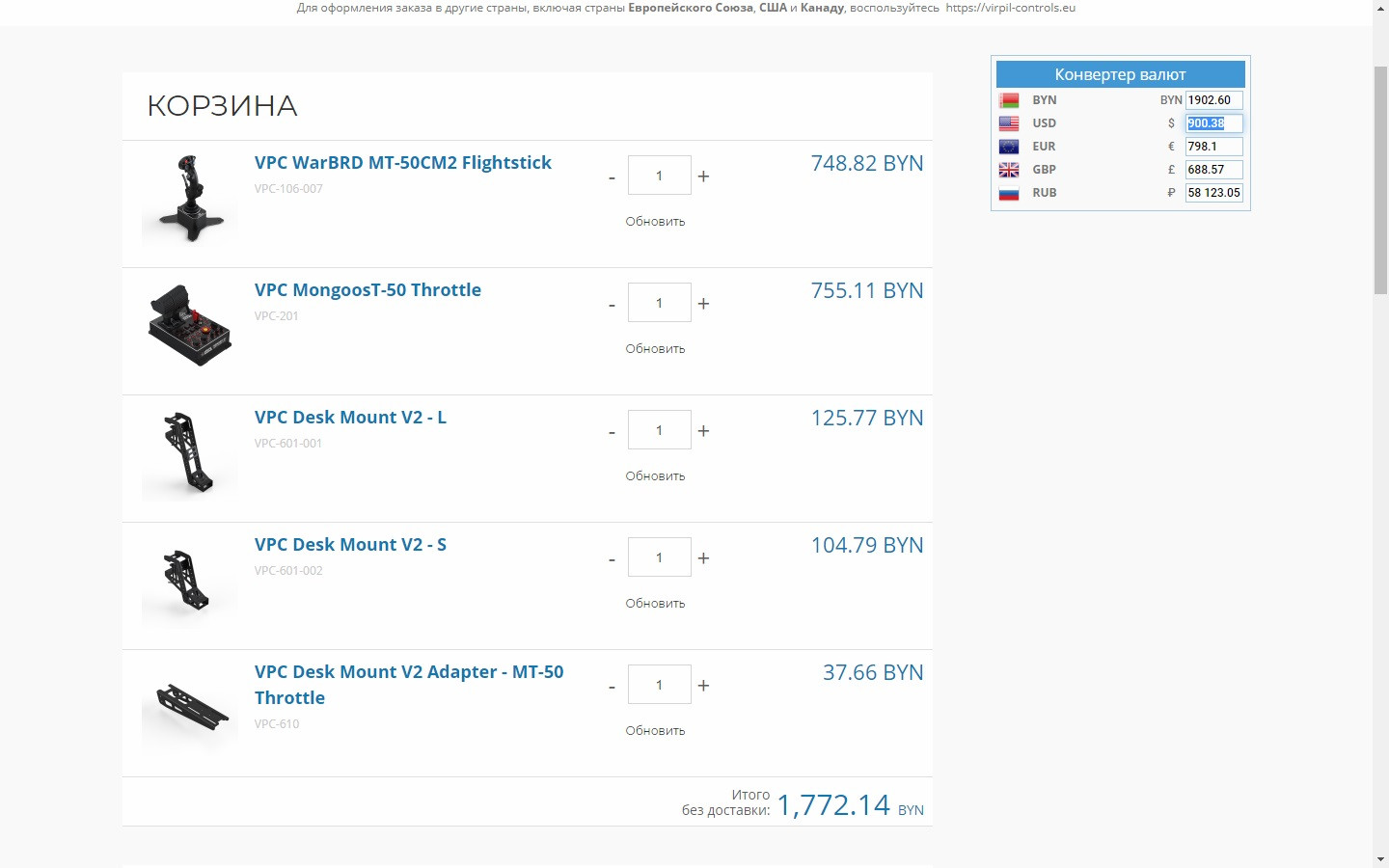Click the 748.82 BYN price
1389x868 pixels.
pyautogui.click(x=867, y=163)
